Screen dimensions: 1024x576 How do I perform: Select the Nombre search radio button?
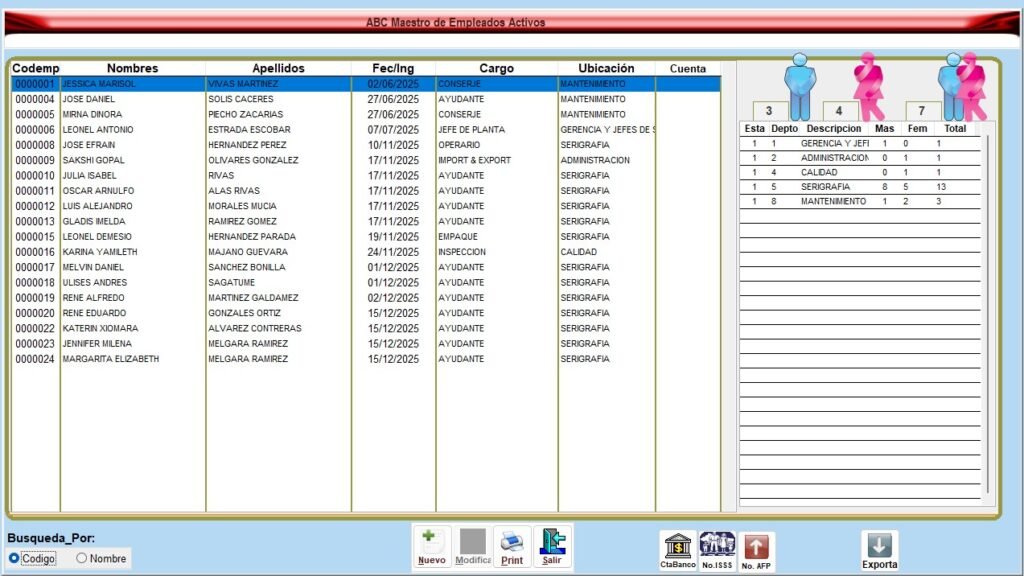(x=82, y=558)
